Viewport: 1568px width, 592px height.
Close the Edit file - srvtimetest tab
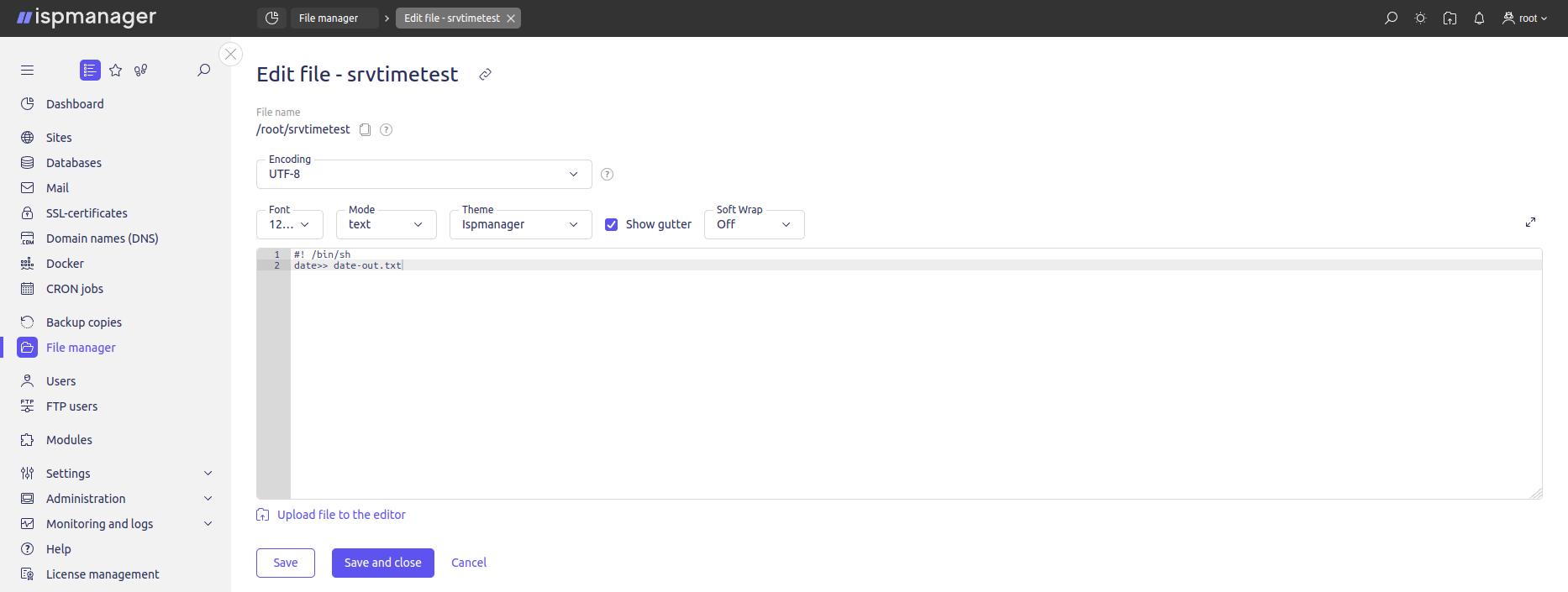511,18
